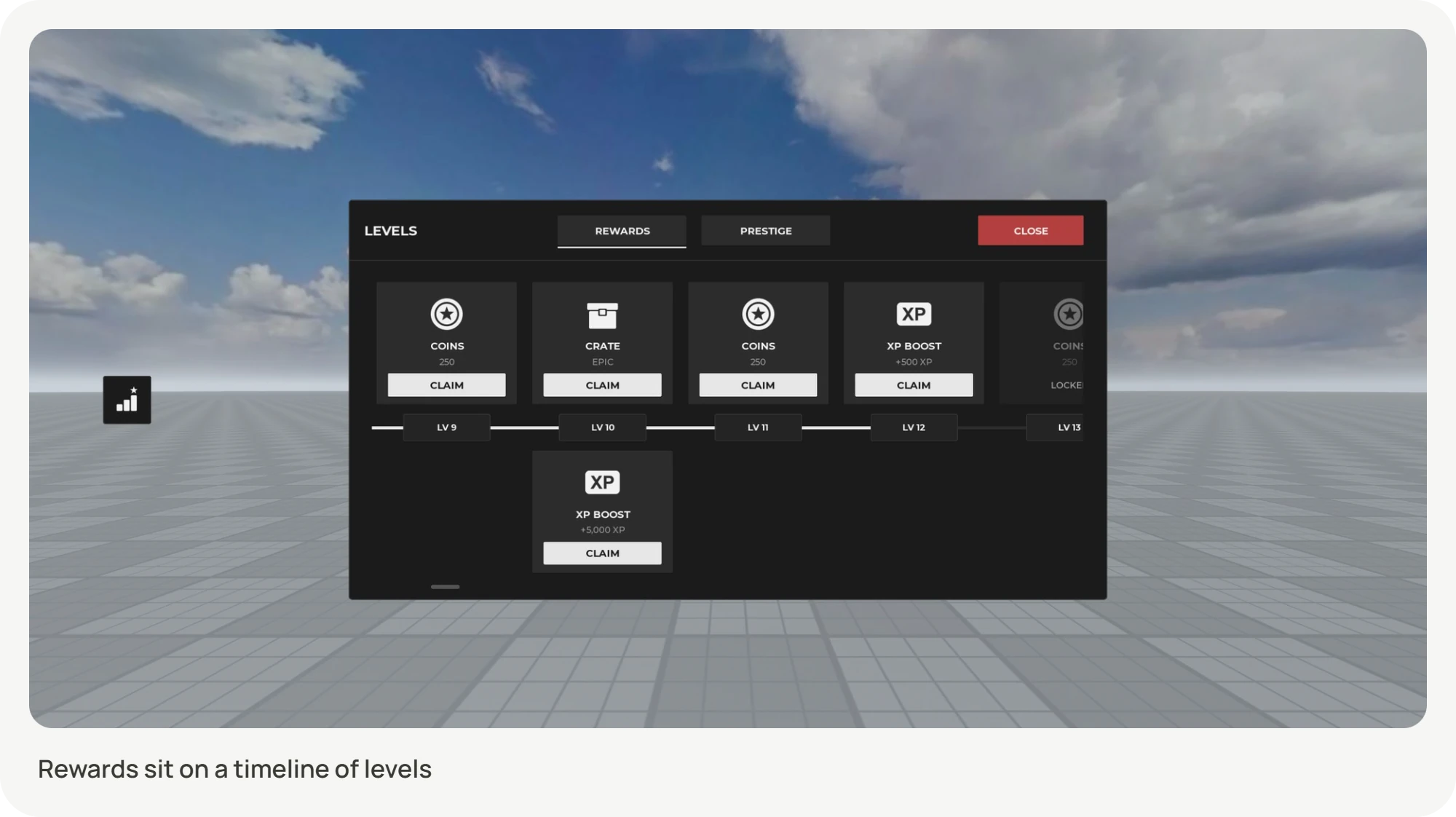Click the coins star icon for LV 11
This screenshot has height=817, width=1456.
[758, 314]
